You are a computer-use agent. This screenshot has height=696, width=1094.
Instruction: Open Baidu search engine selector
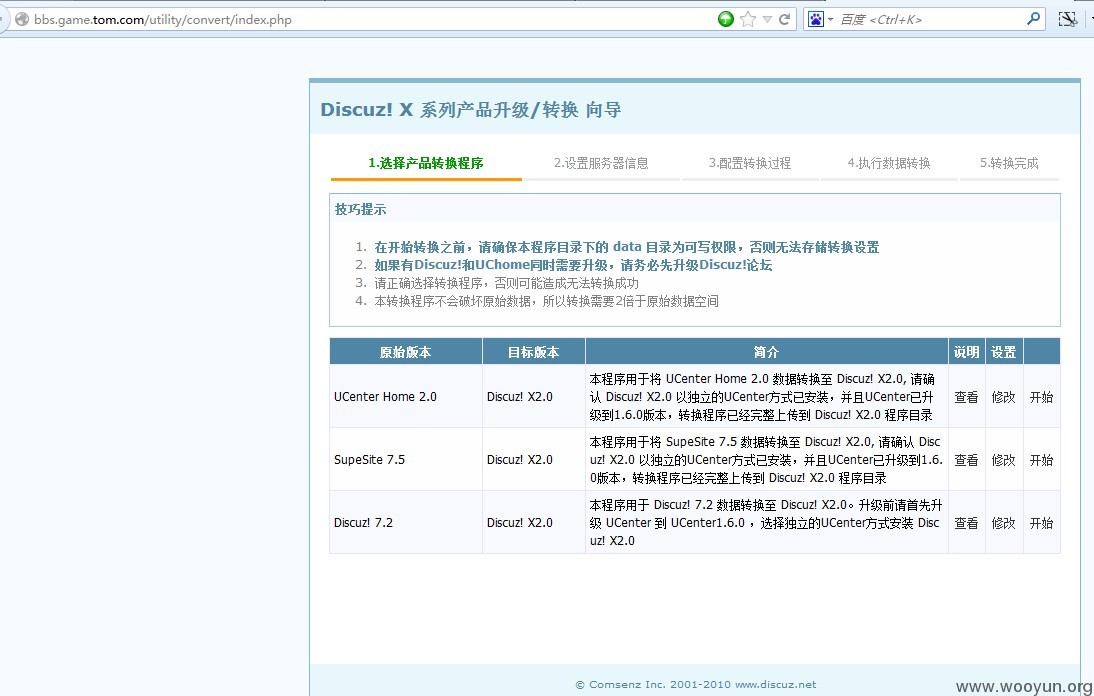(820, 20)
